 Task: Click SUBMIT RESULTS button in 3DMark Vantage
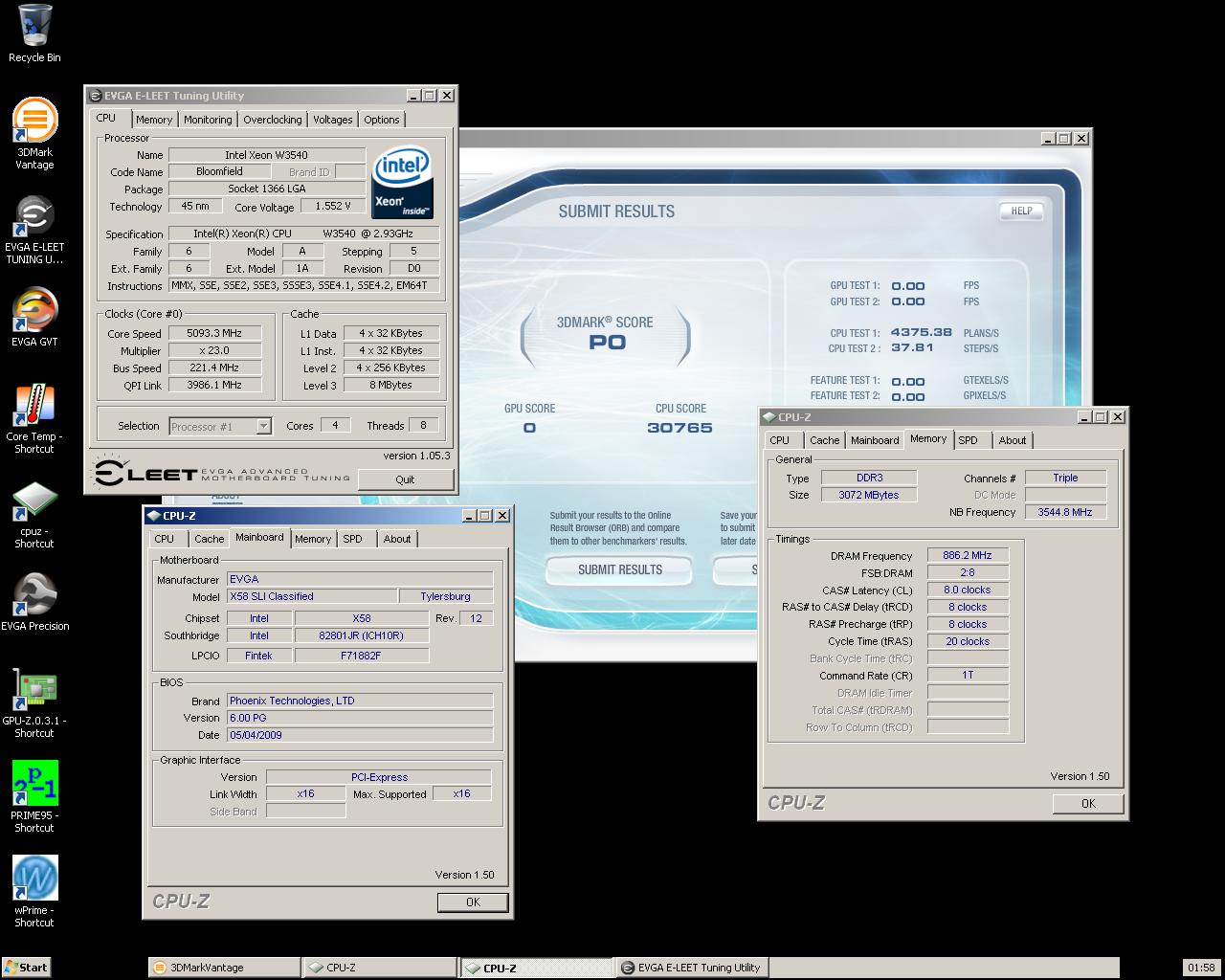pyautogui.click(x=620, y=569)
